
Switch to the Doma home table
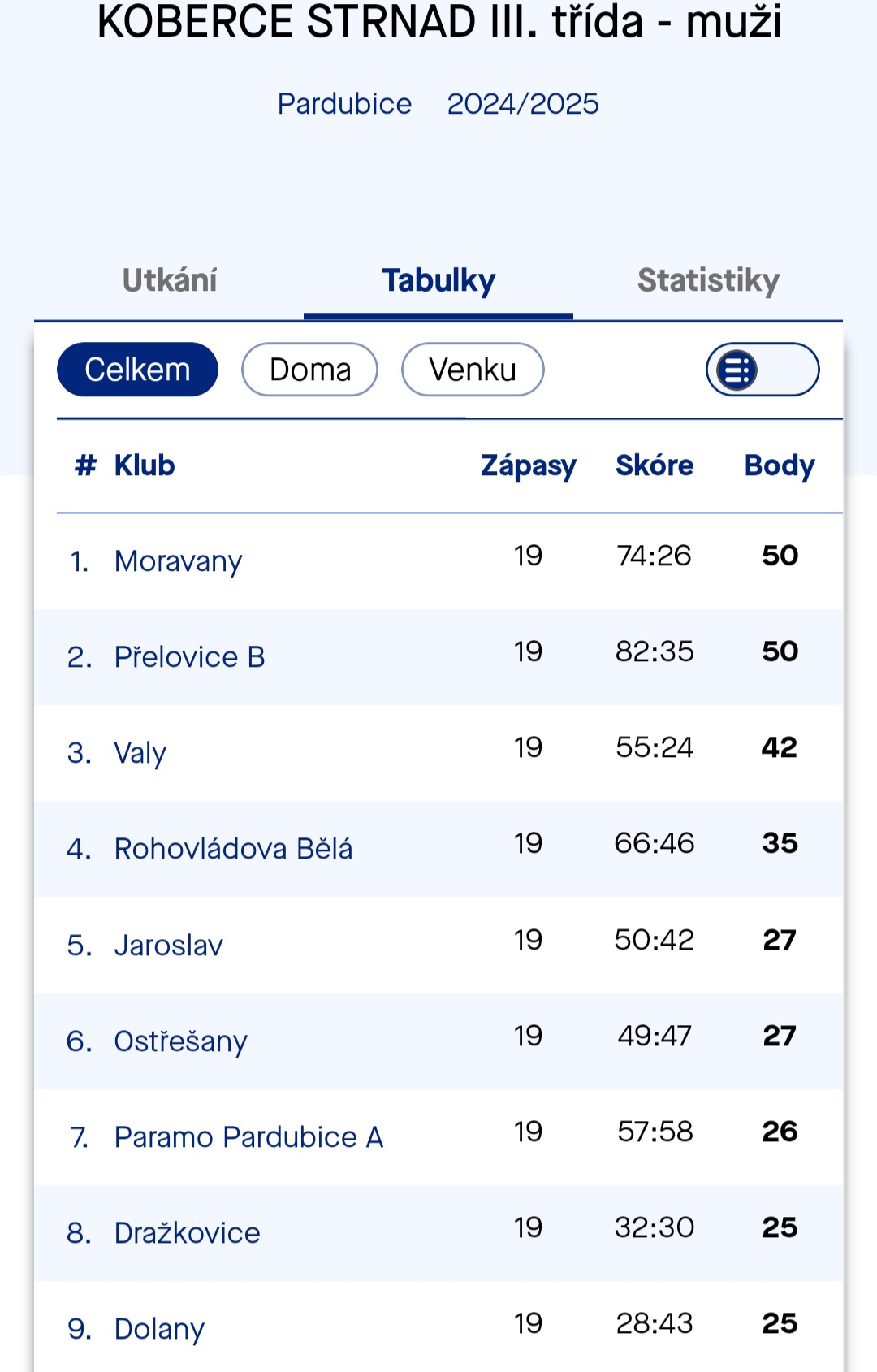tap(309, 370)
